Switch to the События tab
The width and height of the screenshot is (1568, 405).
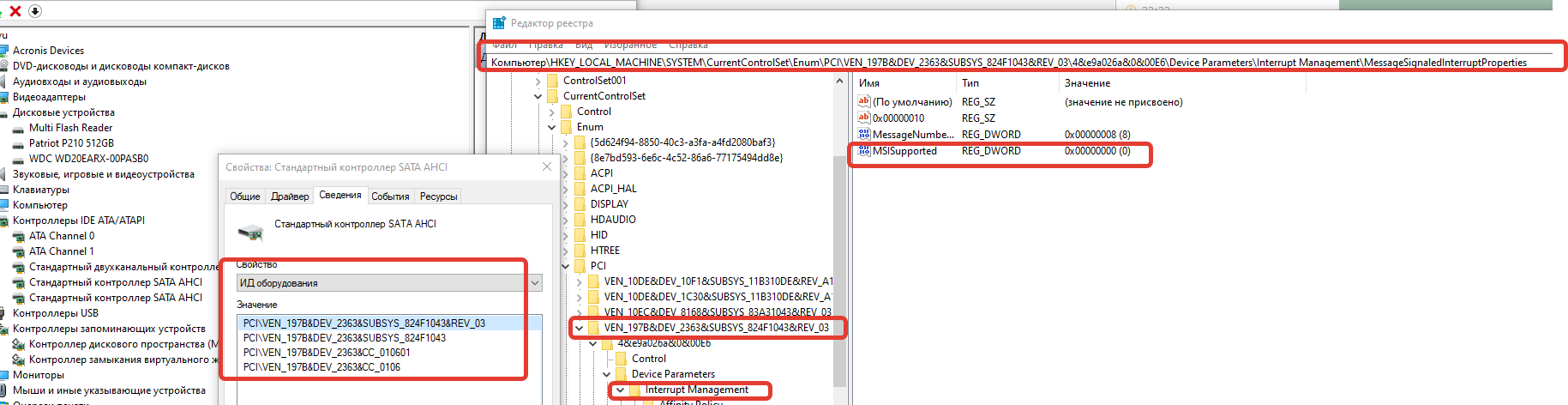pos(390,196)
